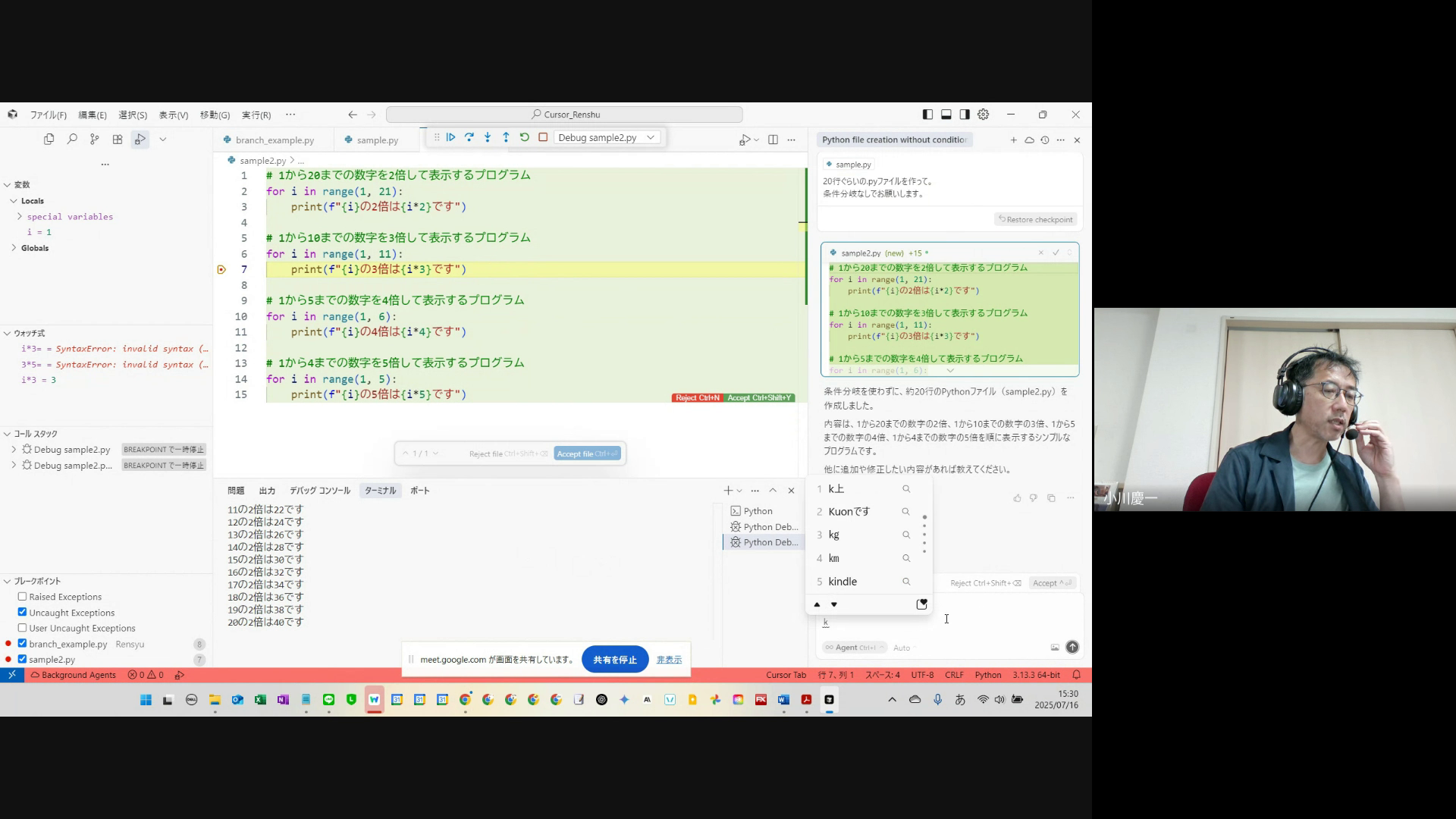This screenshot has height=819, width=1456.
Task: Enable the Raised Exceptions checkbox
Action: tap(23, 597)
